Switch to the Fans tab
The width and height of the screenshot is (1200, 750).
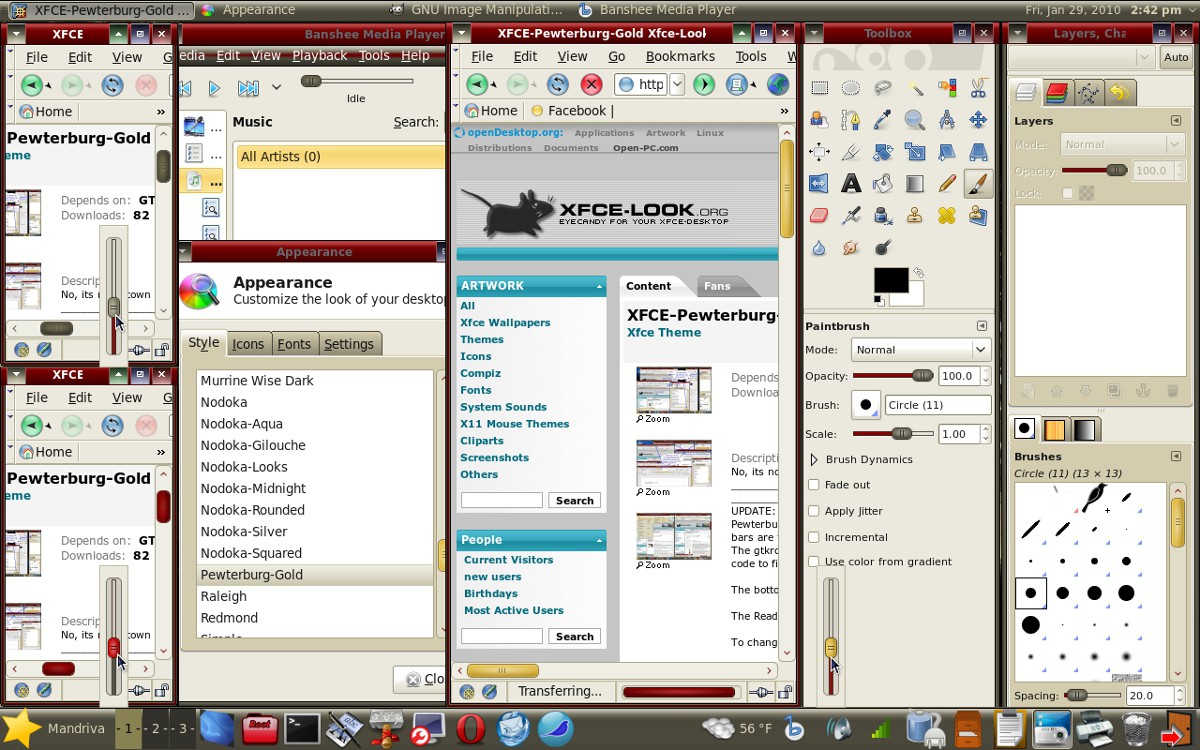tap(717, 286)
